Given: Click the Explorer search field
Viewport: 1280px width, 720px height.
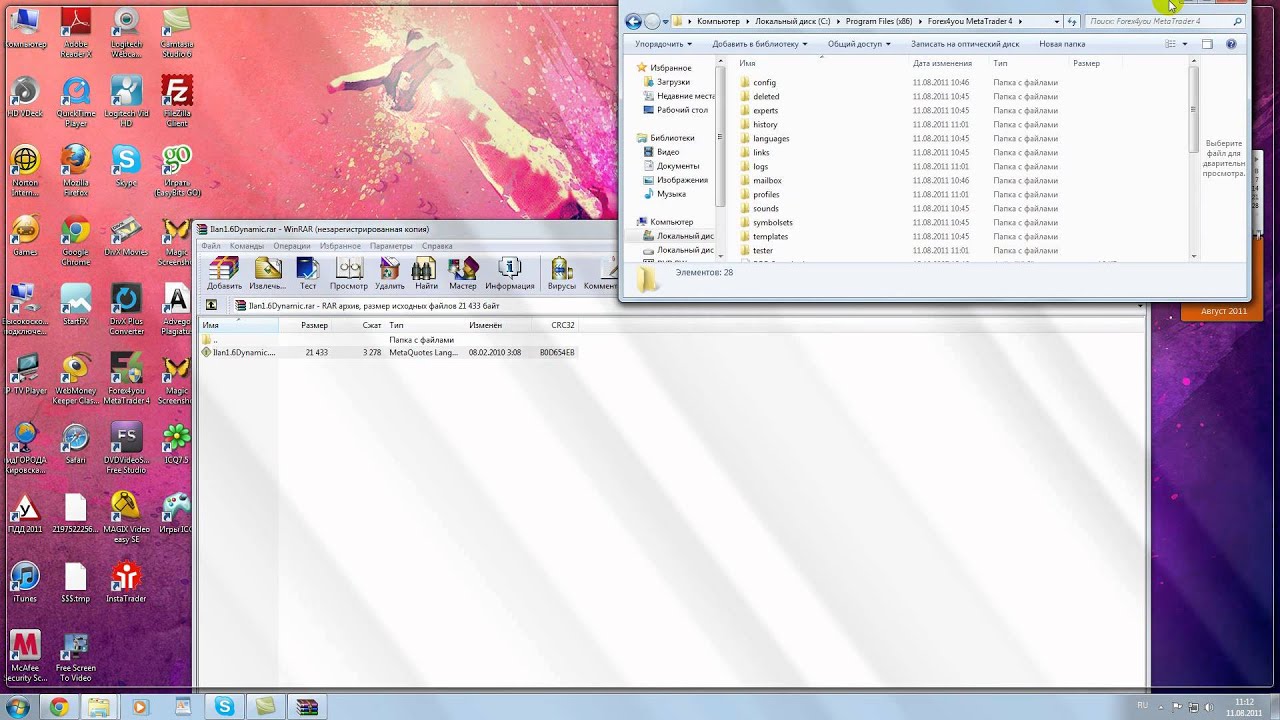Looking at the screenshot, I should [1158, 21].
